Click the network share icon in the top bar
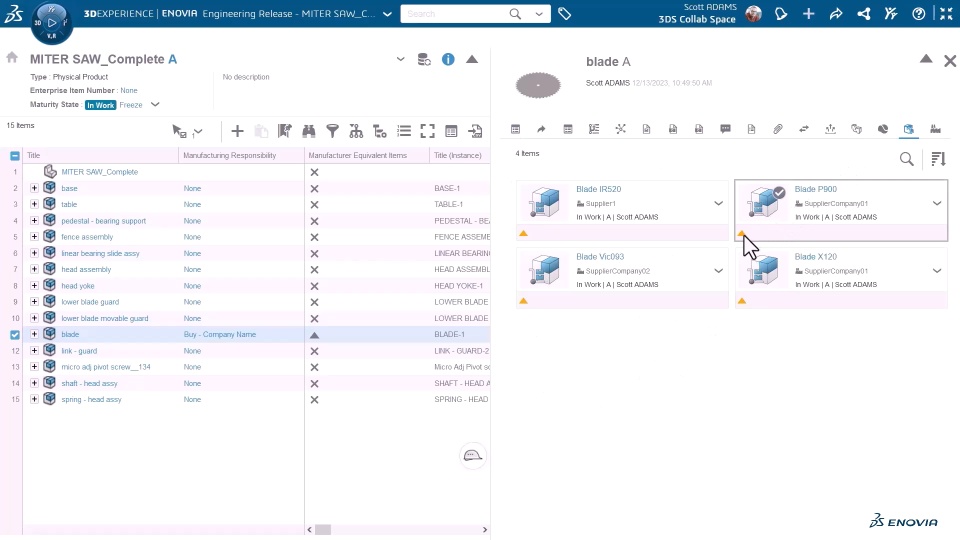The height and width of the screenshot is (540, 960). pyautogui.click(x=864, y=13)
